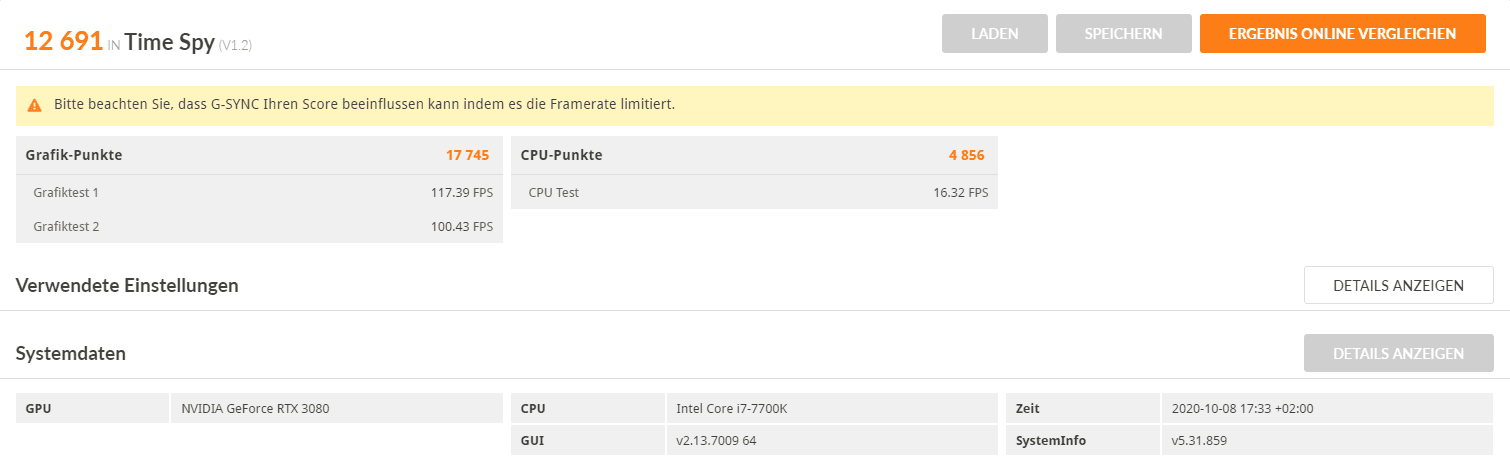The width and height of the screenshot is (1510, 463).
Task: Show details for Verwendete Einstellungen
Action: (x=1399, y=285)
